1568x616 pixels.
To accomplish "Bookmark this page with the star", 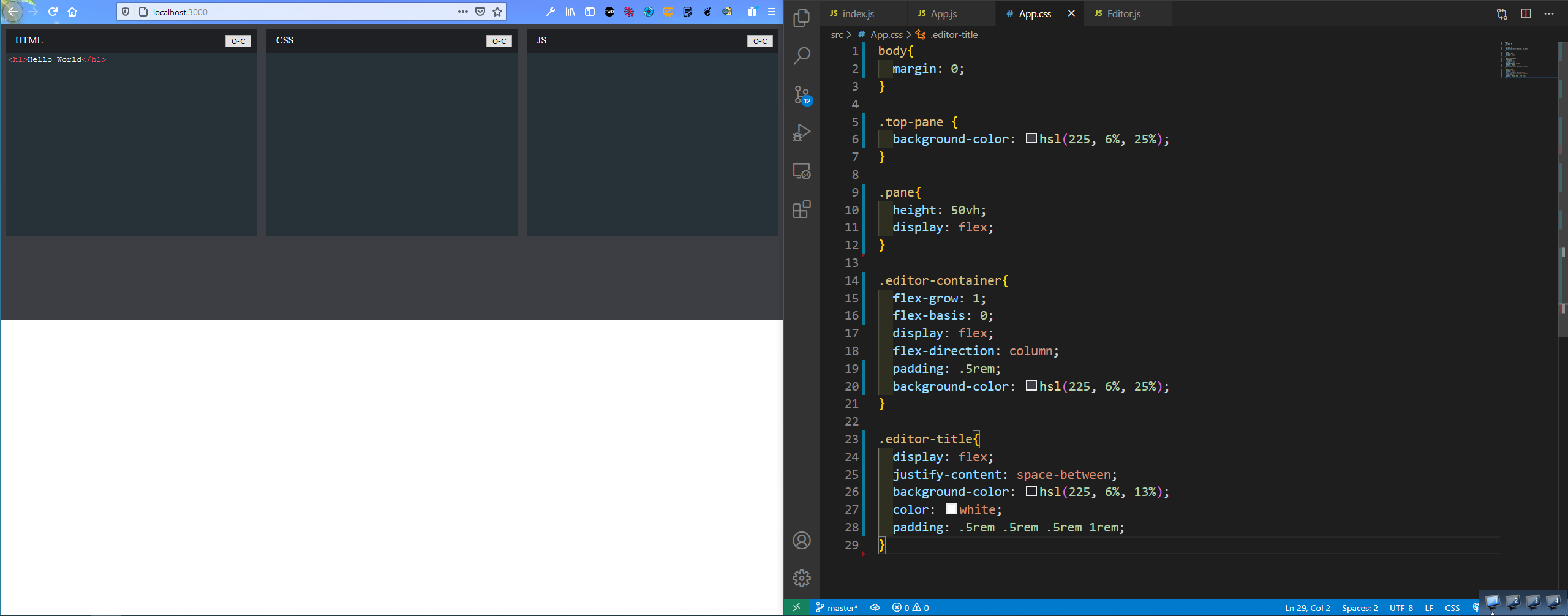I will tap(497, 12).
